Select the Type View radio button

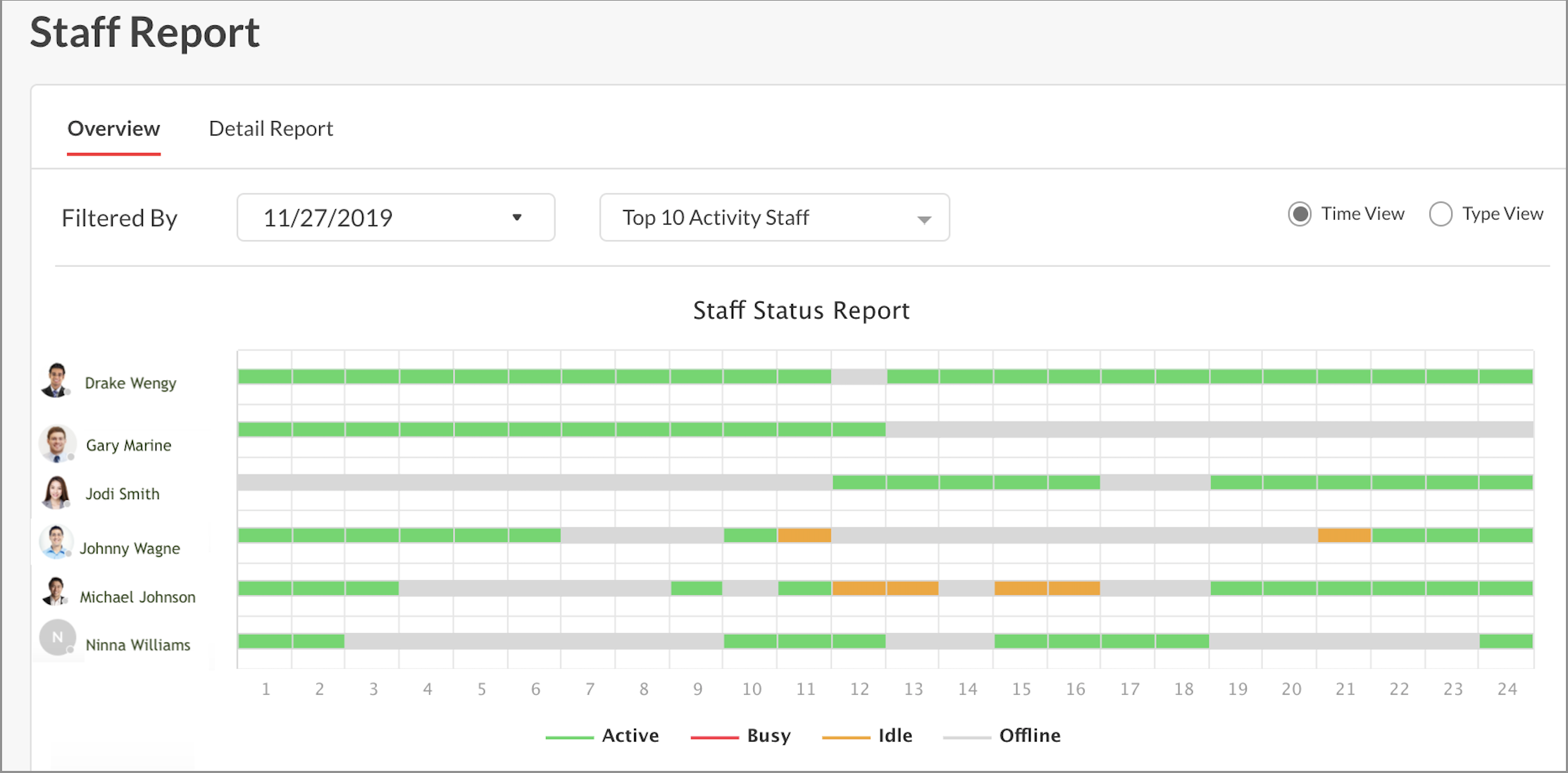tap(1441, 214)
